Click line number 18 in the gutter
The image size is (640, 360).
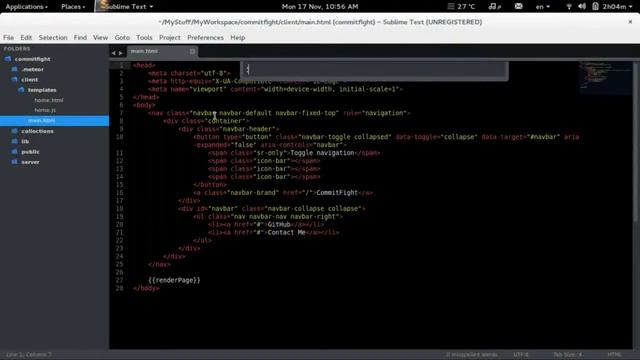119,209
